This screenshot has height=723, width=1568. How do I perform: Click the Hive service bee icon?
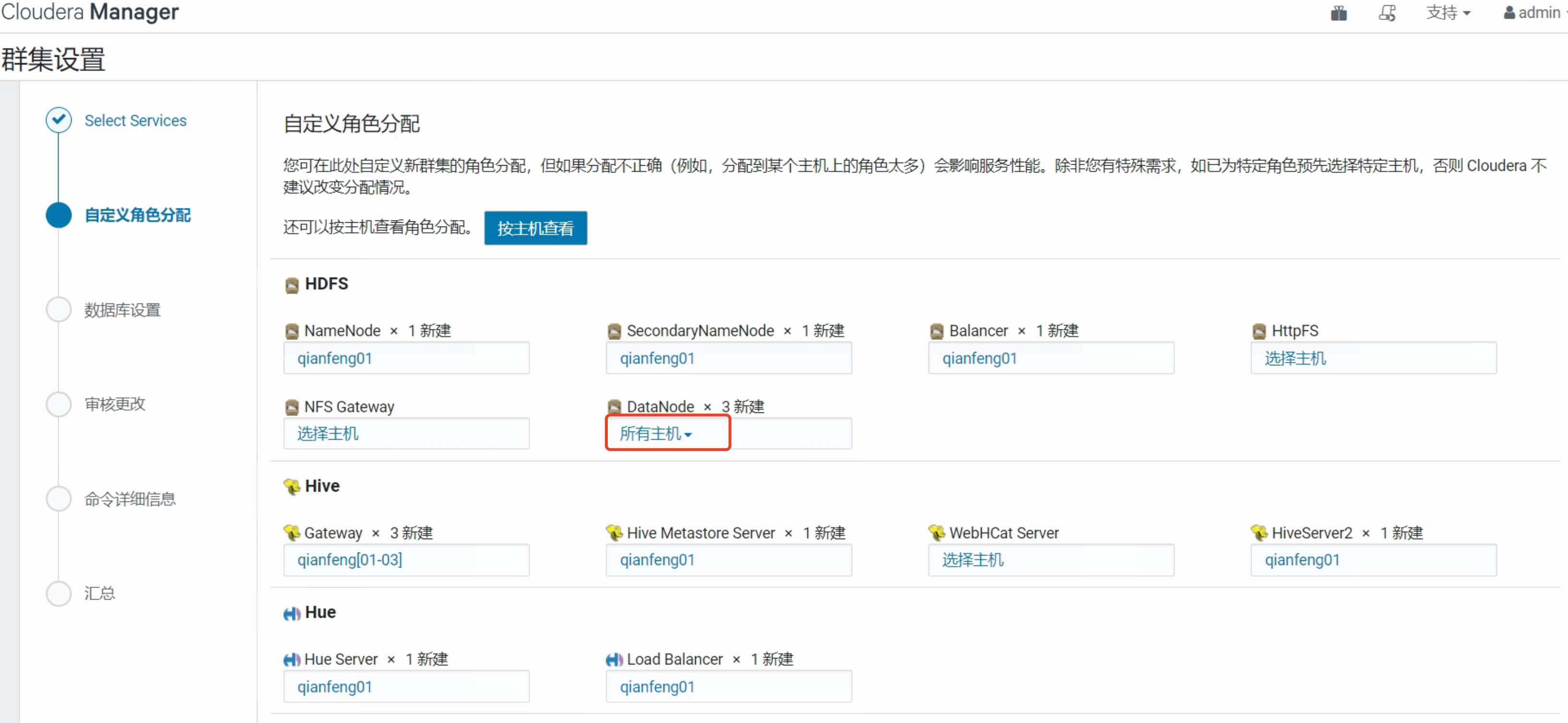[291, 486]
